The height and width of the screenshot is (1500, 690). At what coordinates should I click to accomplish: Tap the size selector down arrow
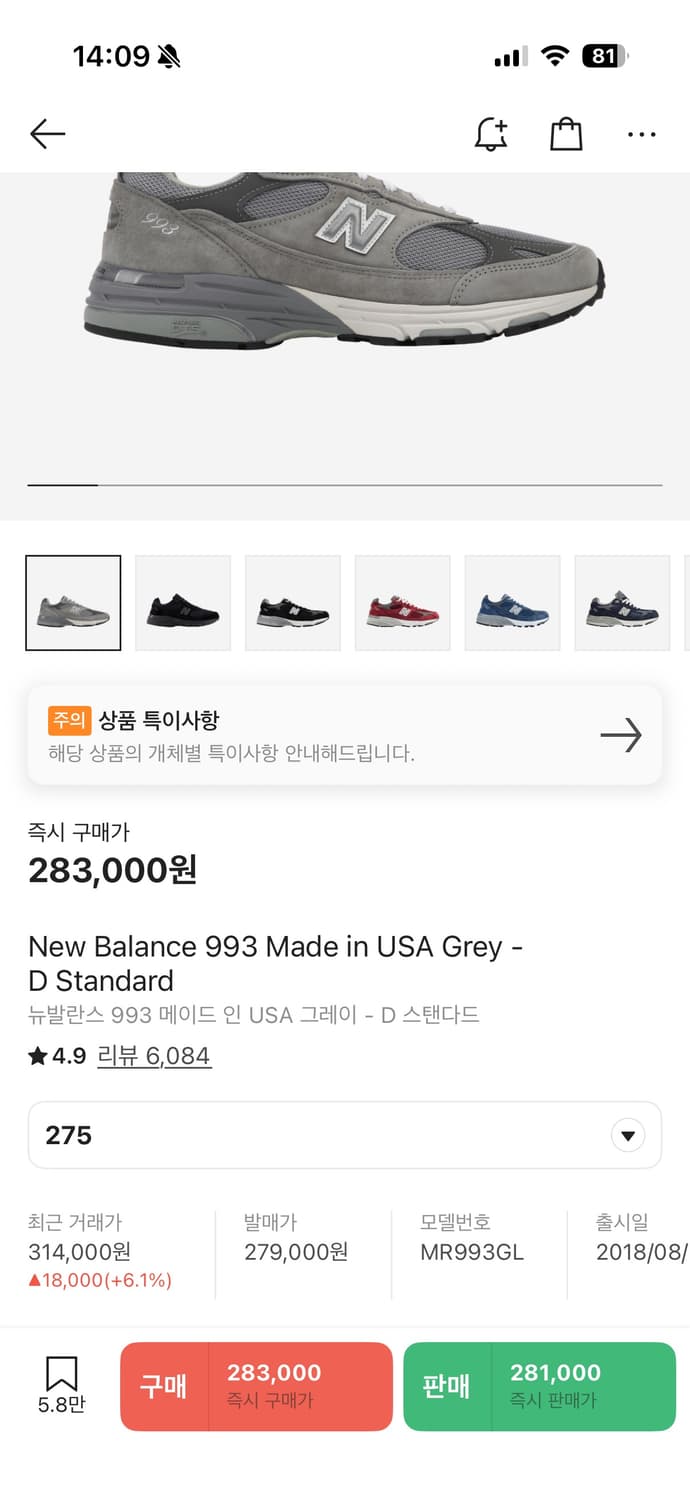point(628,1135)
